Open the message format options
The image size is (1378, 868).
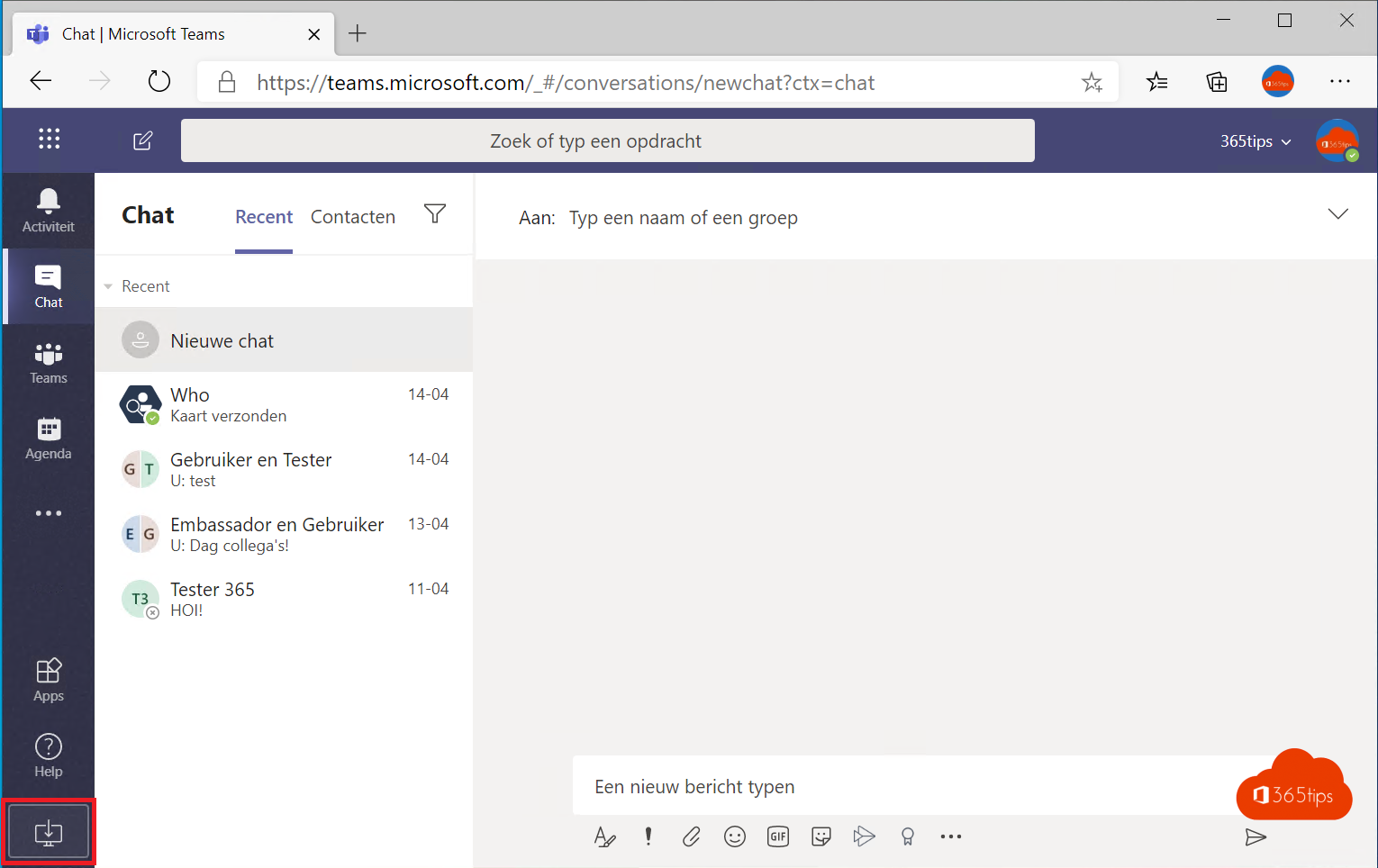[x=604, y=836]
